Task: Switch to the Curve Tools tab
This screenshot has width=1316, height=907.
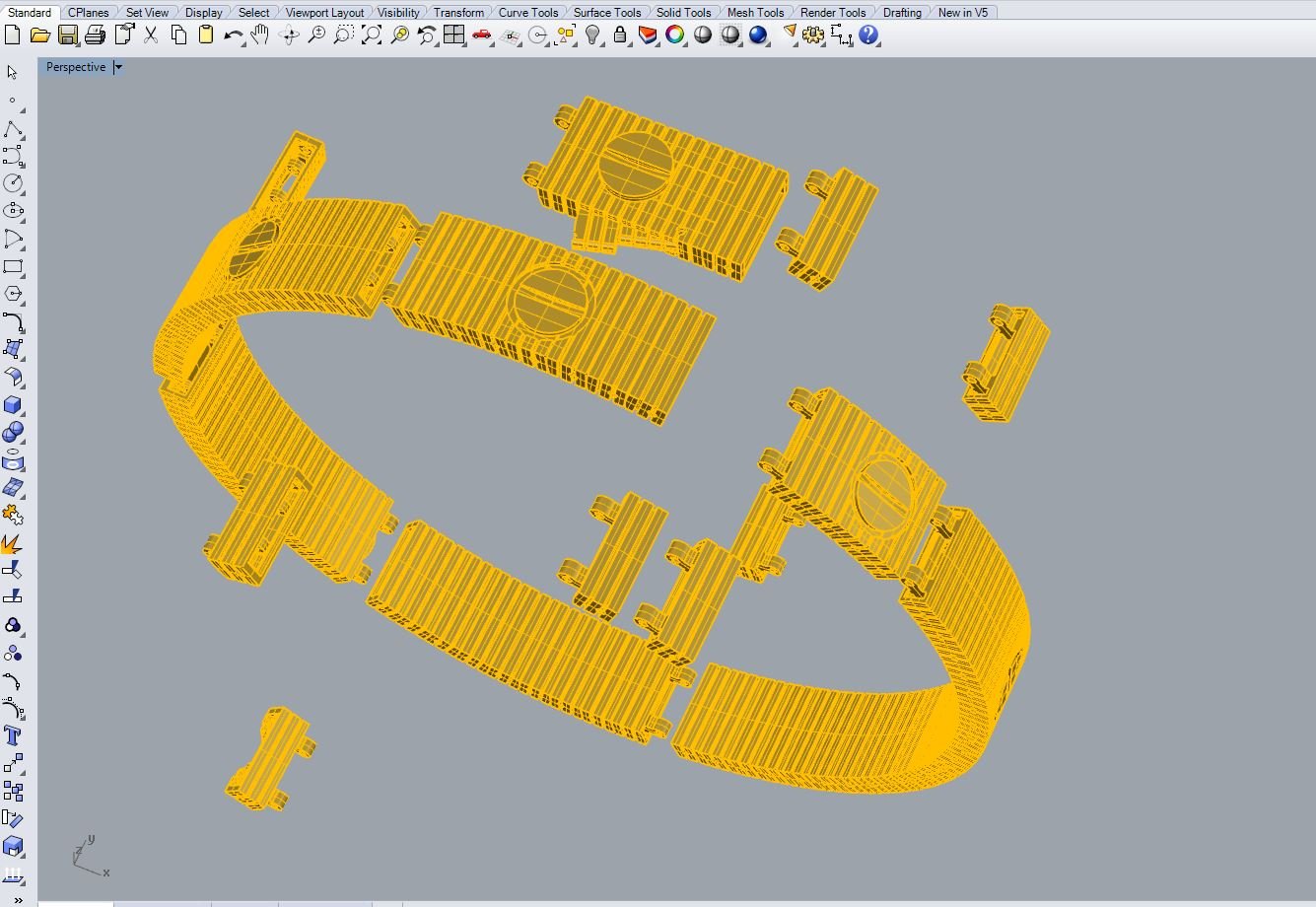Action: point(527,12)
